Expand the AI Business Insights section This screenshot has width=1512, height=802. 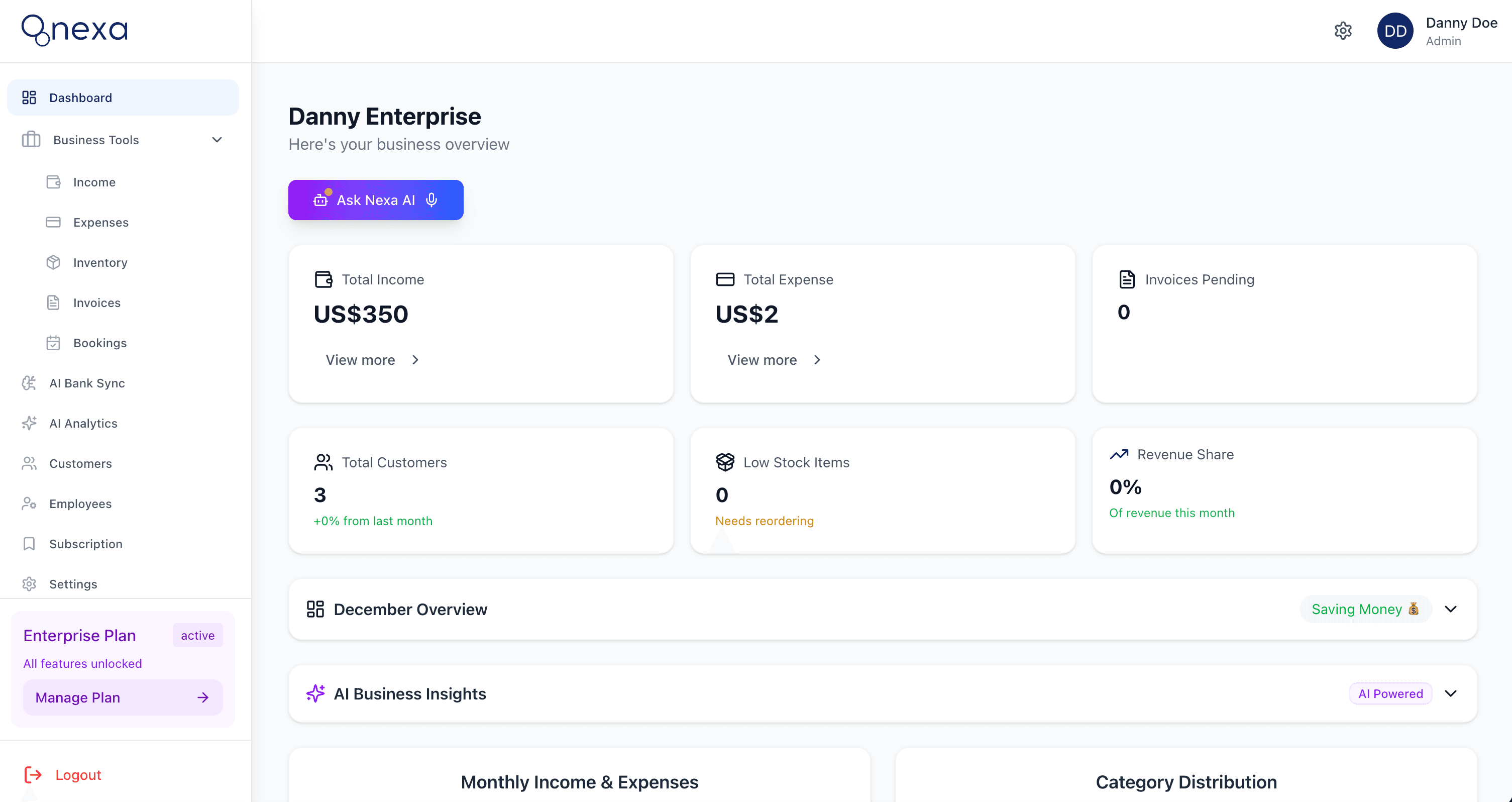pos(1451,693)
